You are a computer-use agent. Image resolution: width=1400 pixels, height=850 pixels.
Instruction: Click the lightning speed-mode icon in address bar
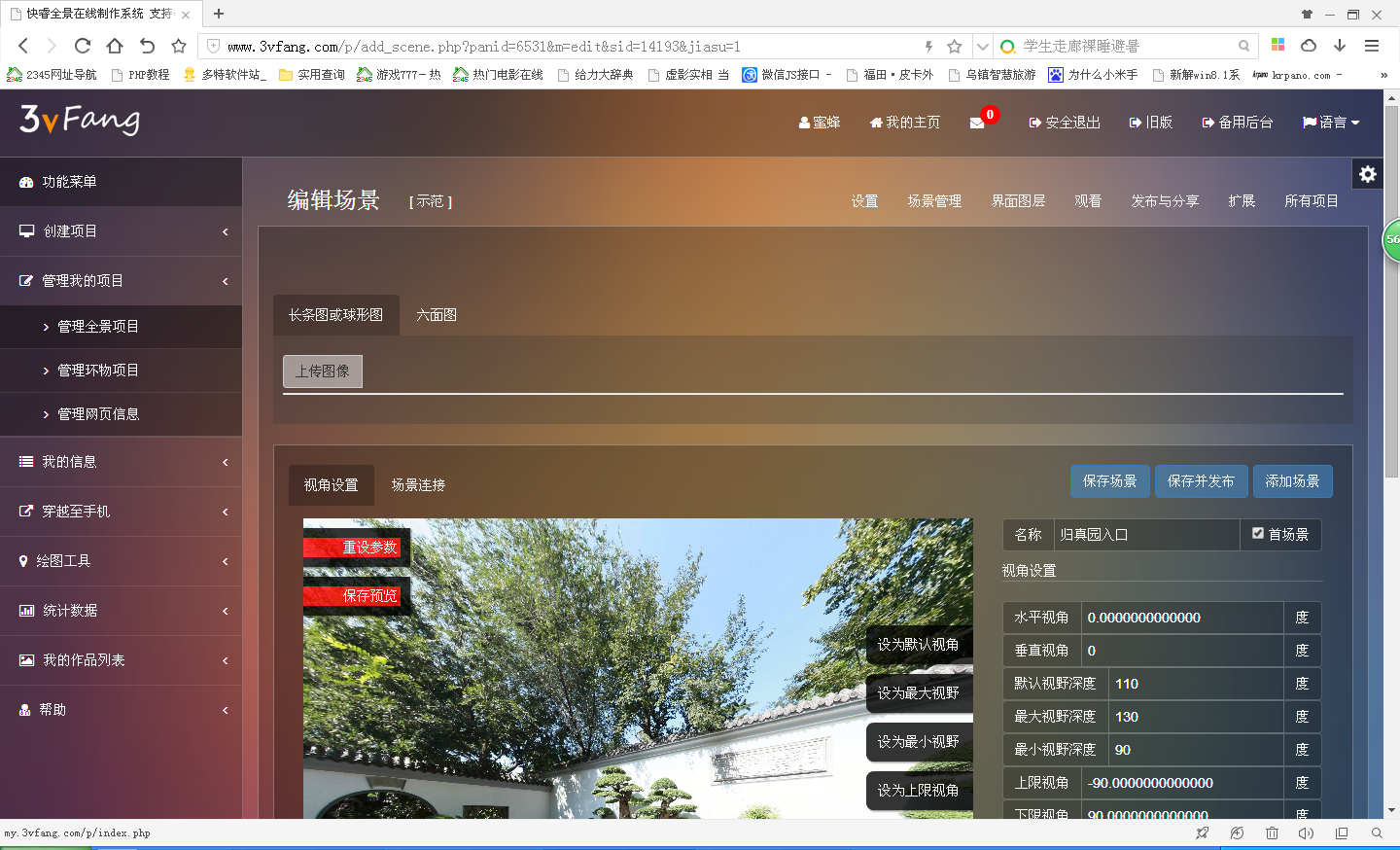[928, 46]
